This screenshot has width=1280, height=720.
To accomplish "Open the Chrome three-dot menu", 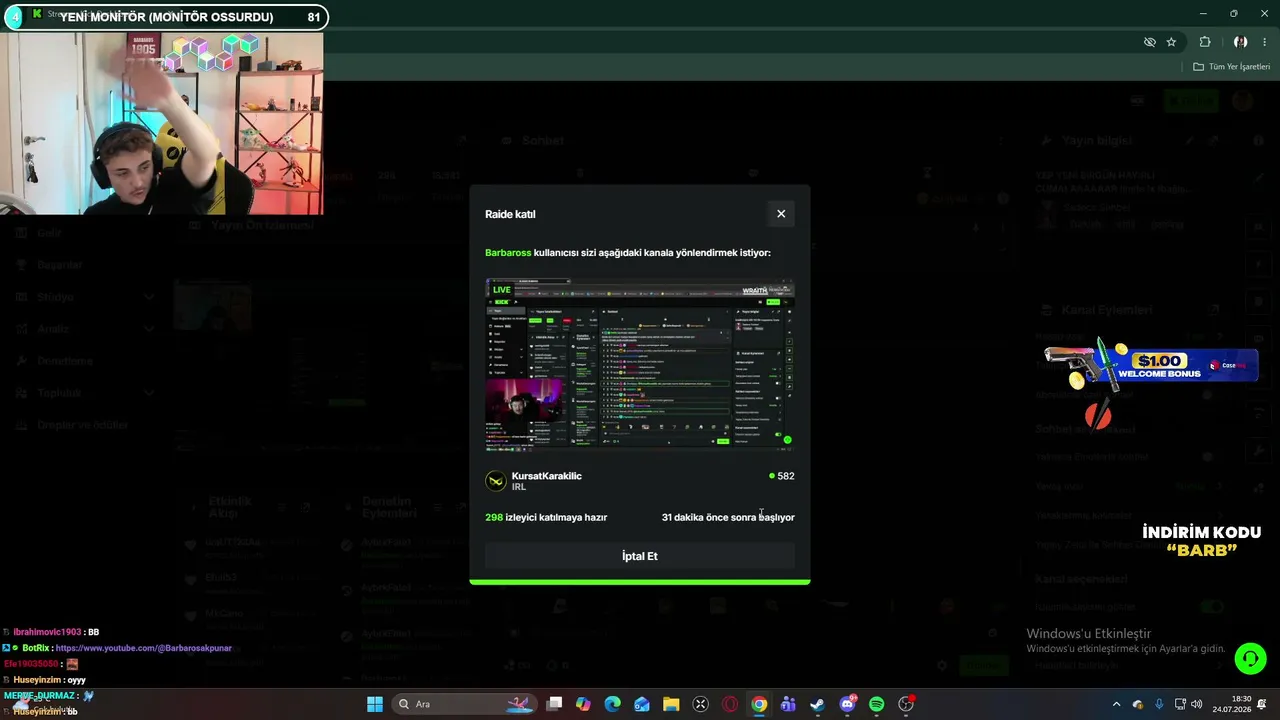I will point(1264,42).
